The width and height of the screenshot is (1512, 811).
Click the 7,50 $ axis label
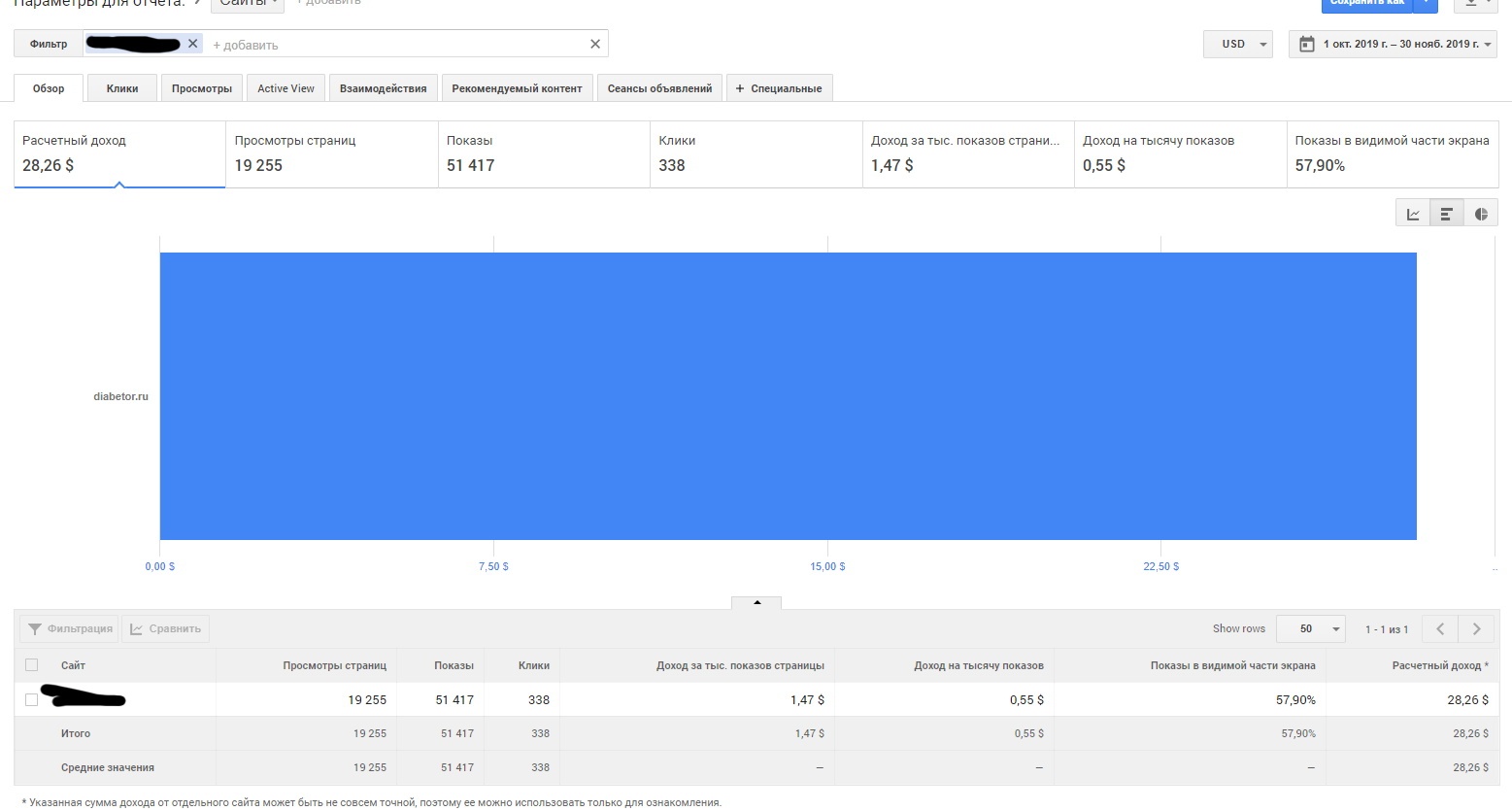coord(493,566)
